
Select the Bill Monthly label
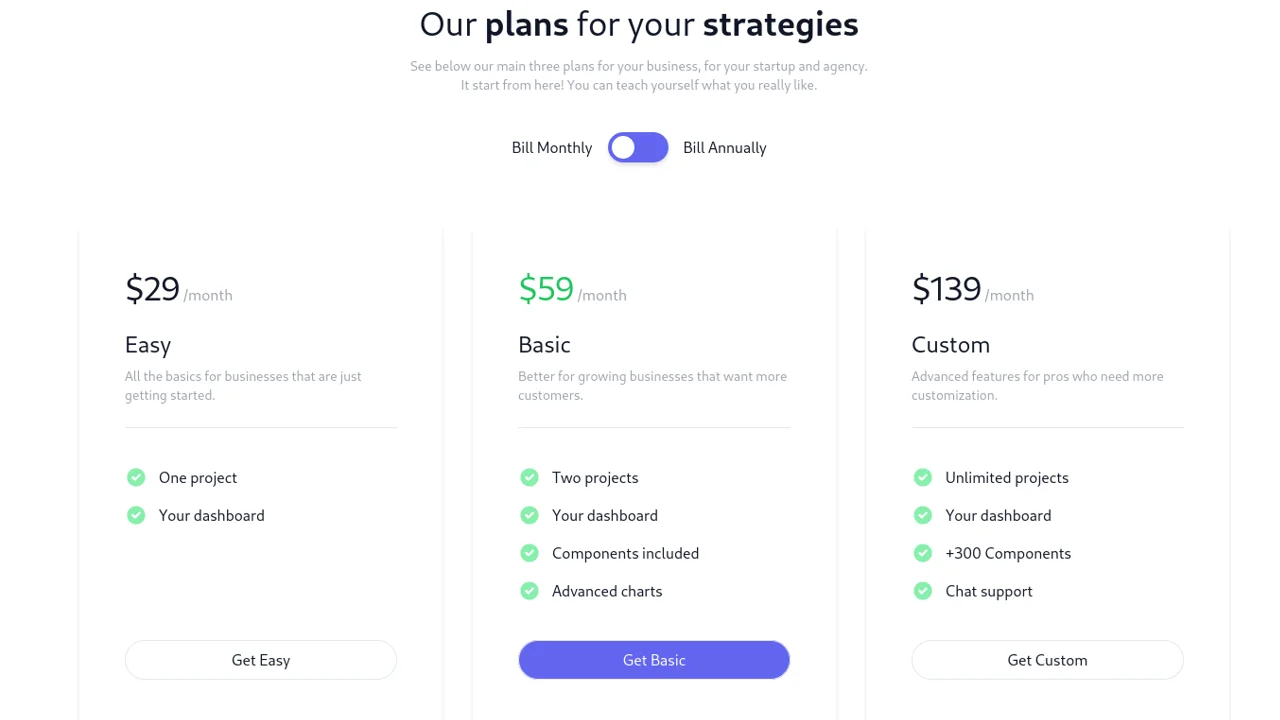click(x=551, y=147)
